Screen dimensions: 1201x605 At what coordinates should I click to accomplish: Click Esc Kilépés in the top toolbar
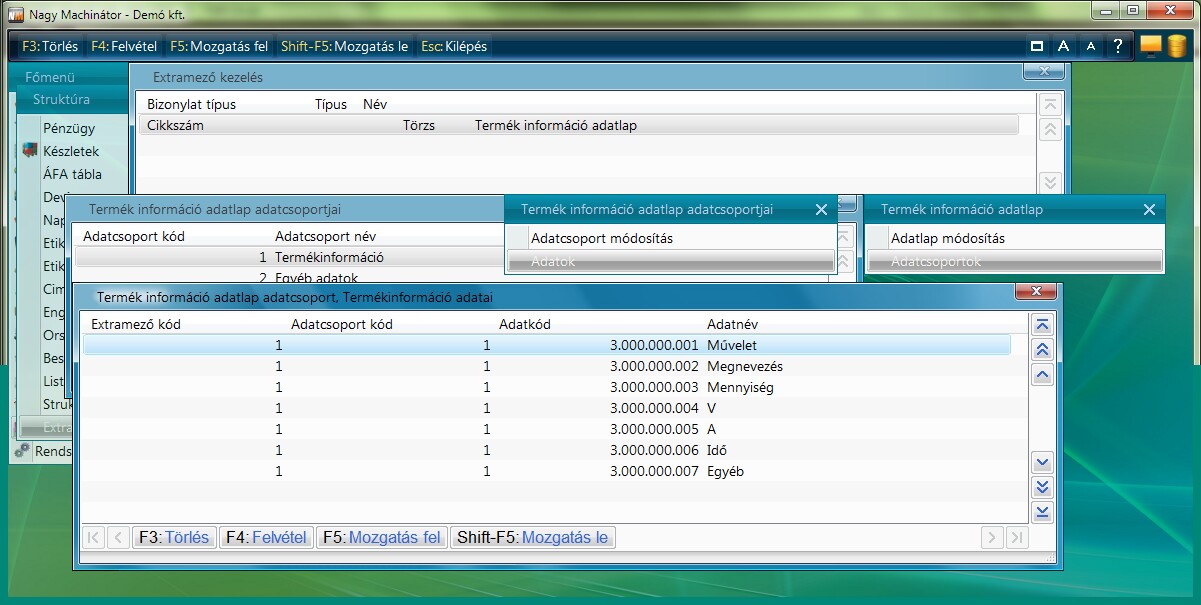(x=453, y=46)
